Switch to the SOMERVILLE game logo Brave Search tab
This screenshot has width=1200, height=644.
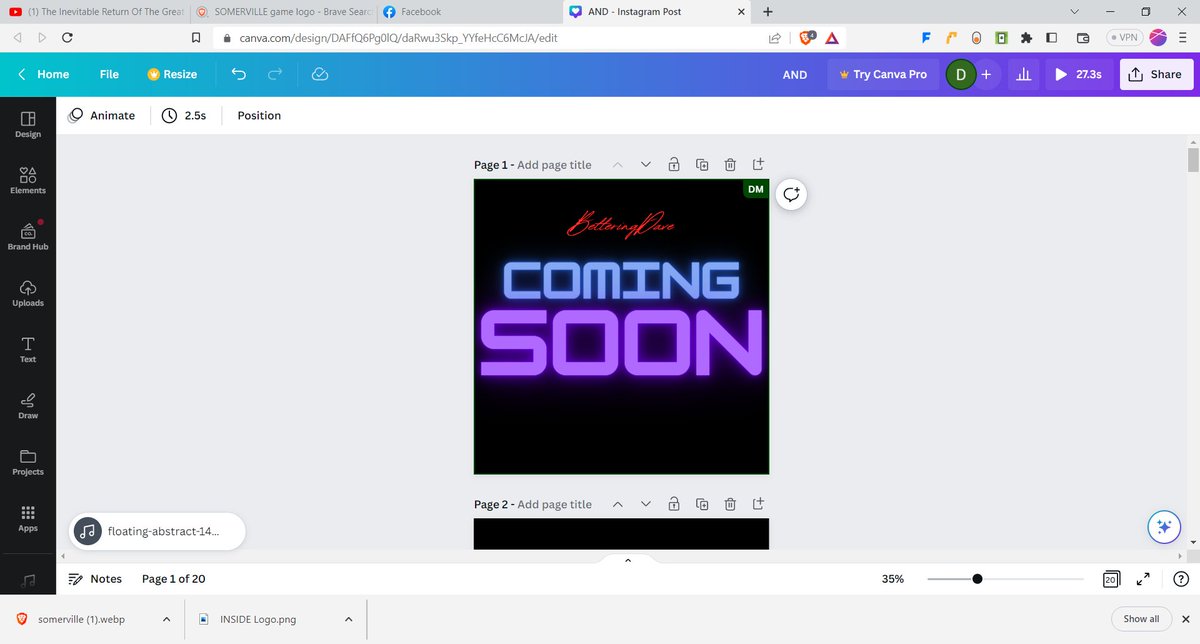[x=283, y=12]
